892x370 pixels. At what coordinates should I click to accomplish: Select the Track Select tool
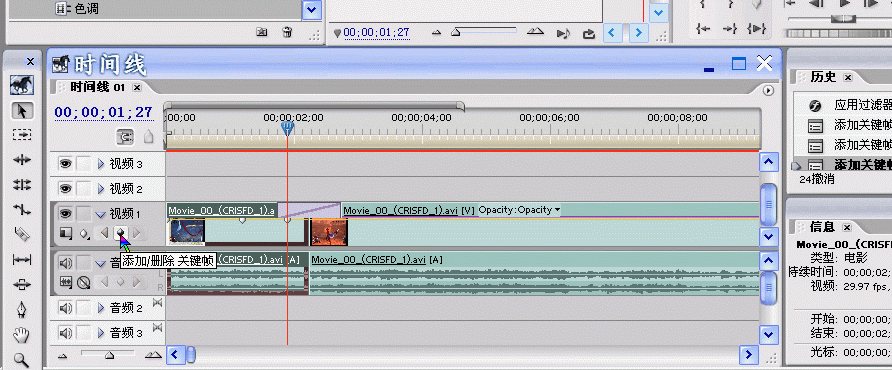click(22, 135)
